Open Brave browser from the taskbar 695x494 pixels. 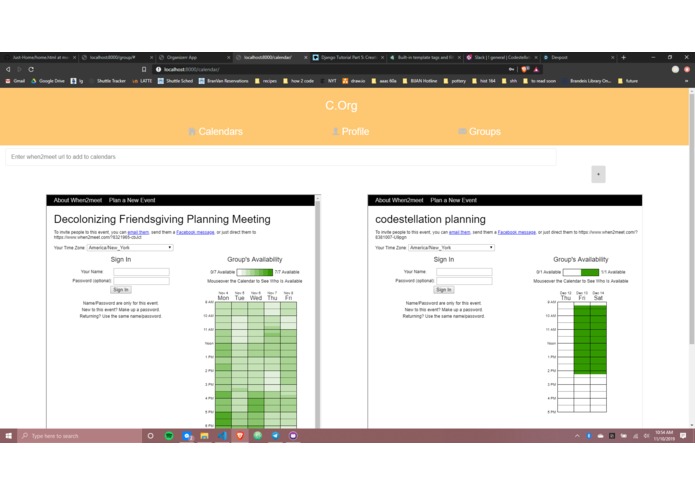pyautogui.click(x=240, y=436)
